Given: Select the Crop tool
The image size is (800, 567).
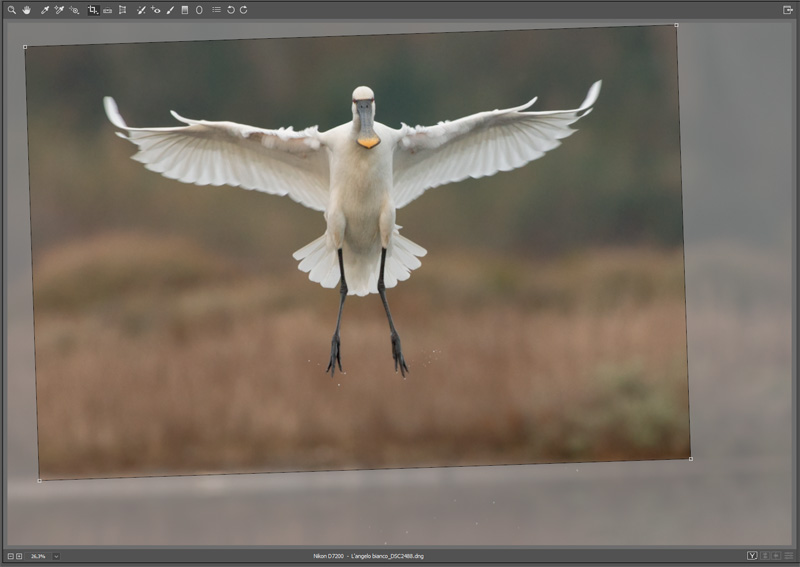Looking at the screenshot, I should (x=92, y=10).
